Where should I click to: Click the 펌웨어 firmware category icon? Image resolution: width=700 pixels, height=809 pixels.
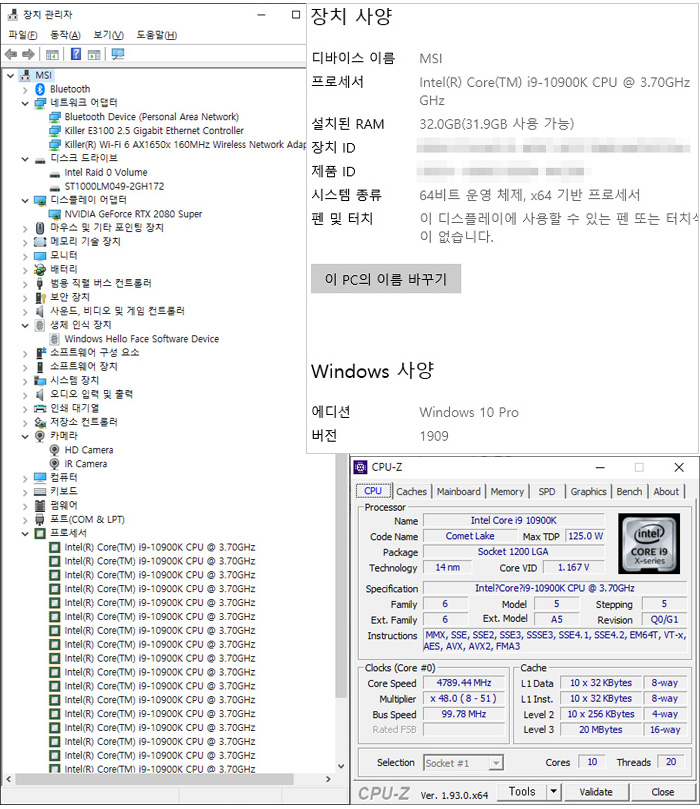pyautogui.click(x=40, y=505)
